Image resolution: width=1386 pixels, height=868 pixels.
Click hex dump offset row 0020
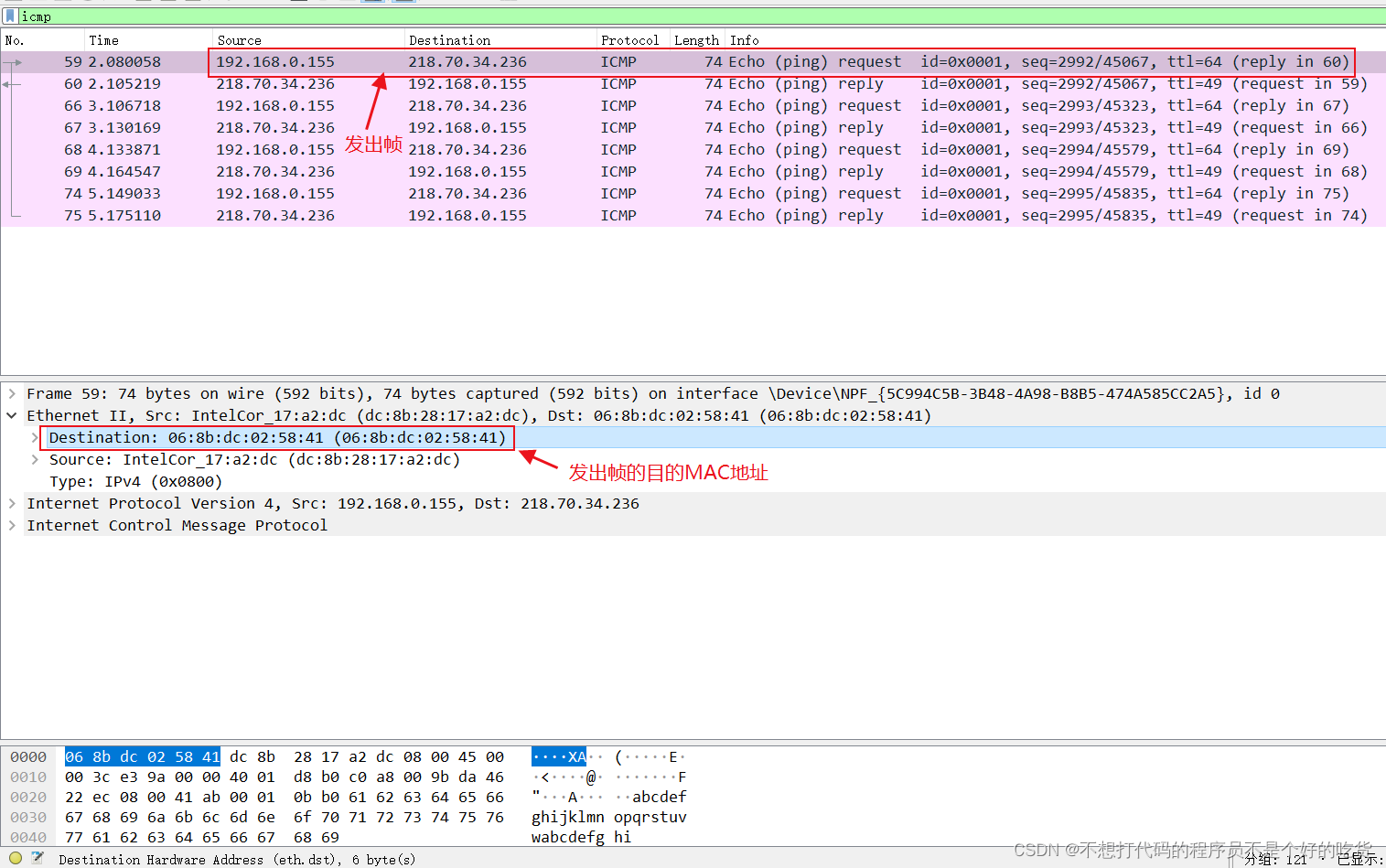pos(28,797)
